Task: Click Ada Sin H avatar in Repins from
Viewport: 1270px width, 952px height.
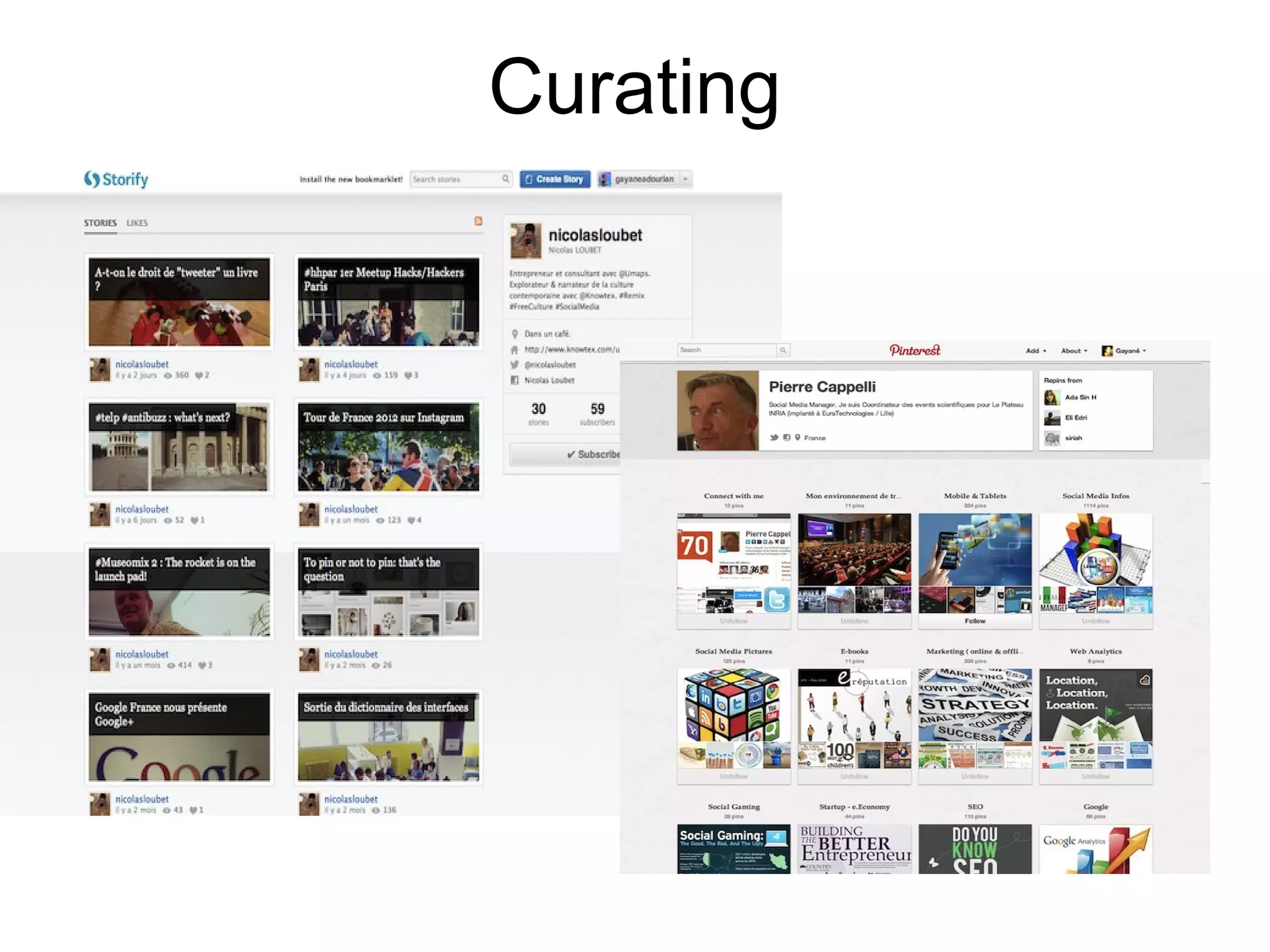Action: (1052, 397)
